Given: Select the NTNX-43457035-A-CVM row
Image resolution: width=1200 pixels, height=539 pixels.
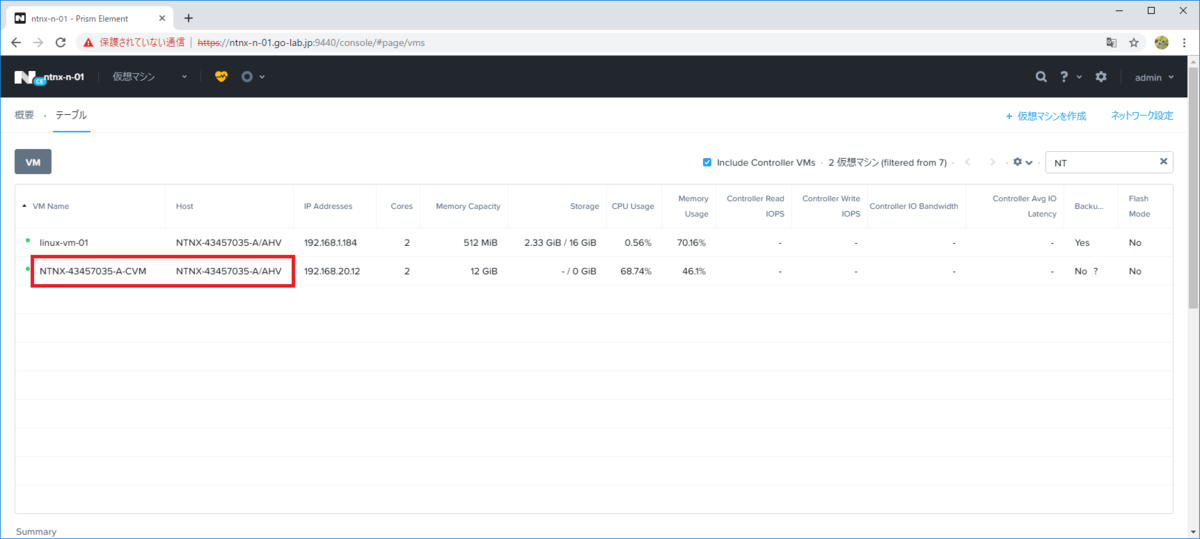Looking at the screenshot, I should click(594, 271).
